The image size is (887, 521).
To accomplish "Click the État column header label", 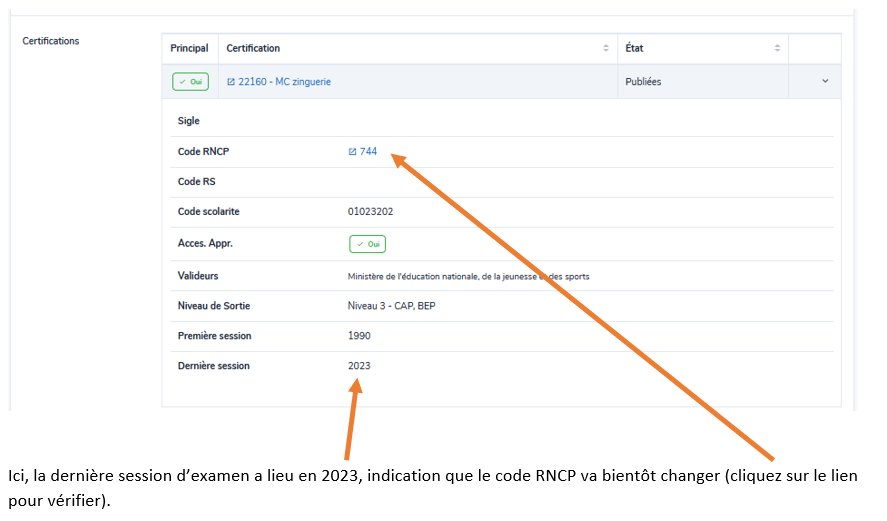I will point(634,48).
